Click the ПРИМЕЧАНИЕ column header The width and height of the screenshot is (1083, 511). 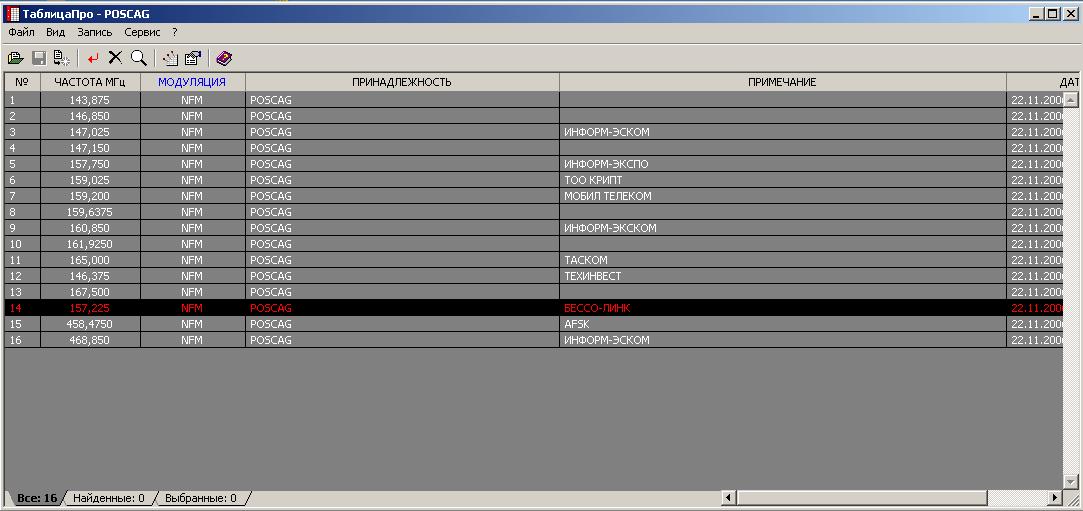[783, 82]
